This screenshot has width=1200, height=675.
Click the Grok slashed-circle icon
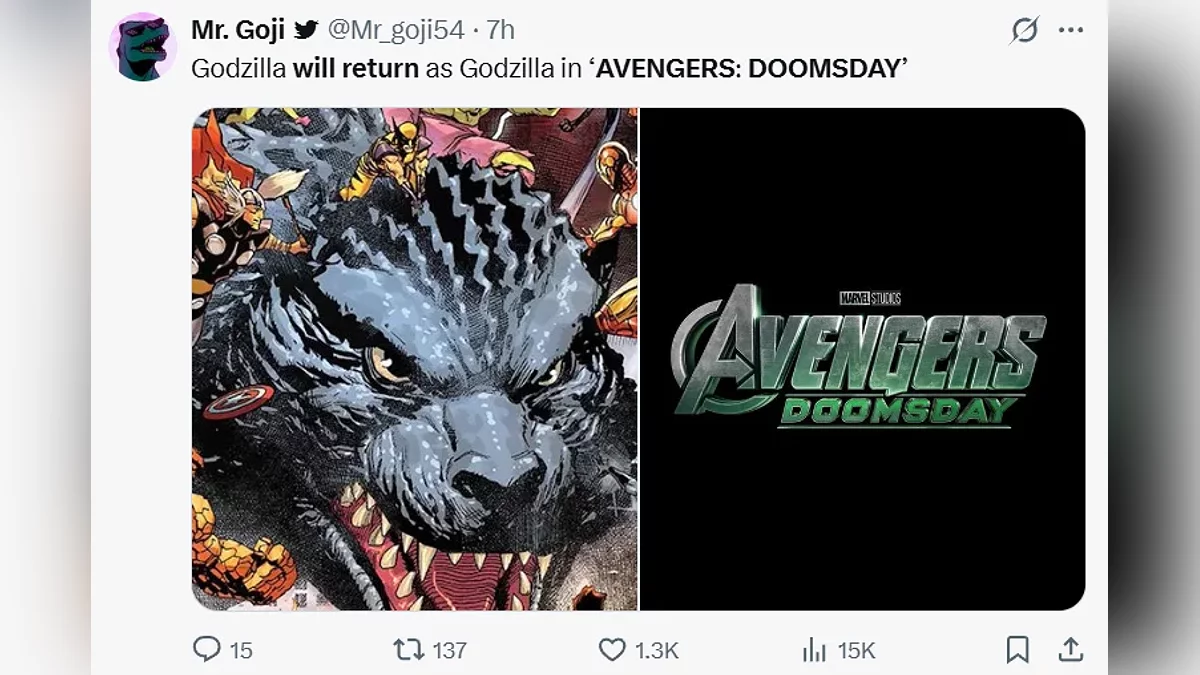point(1024,31)
